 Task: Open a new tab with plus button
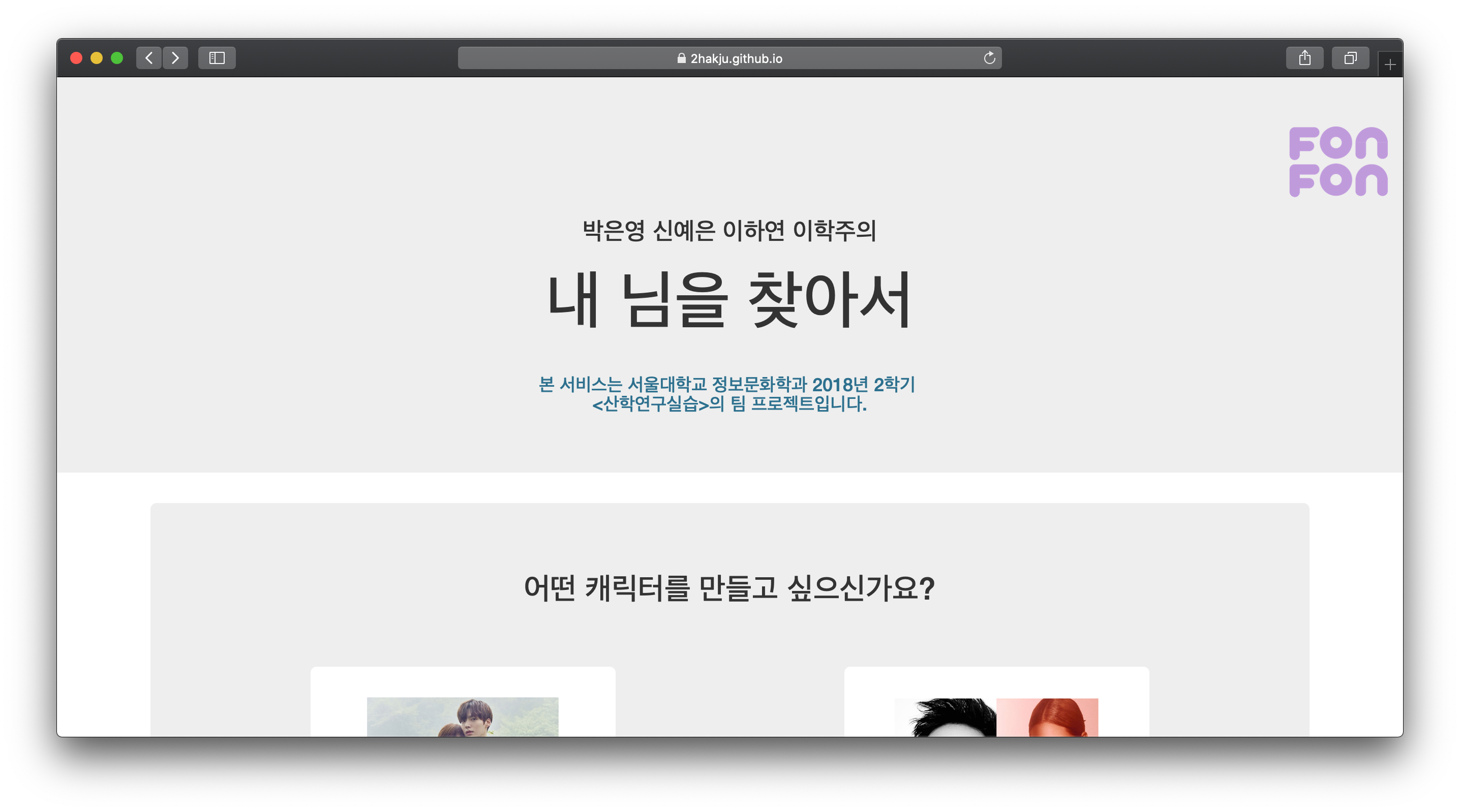(x=1389, y=65)
